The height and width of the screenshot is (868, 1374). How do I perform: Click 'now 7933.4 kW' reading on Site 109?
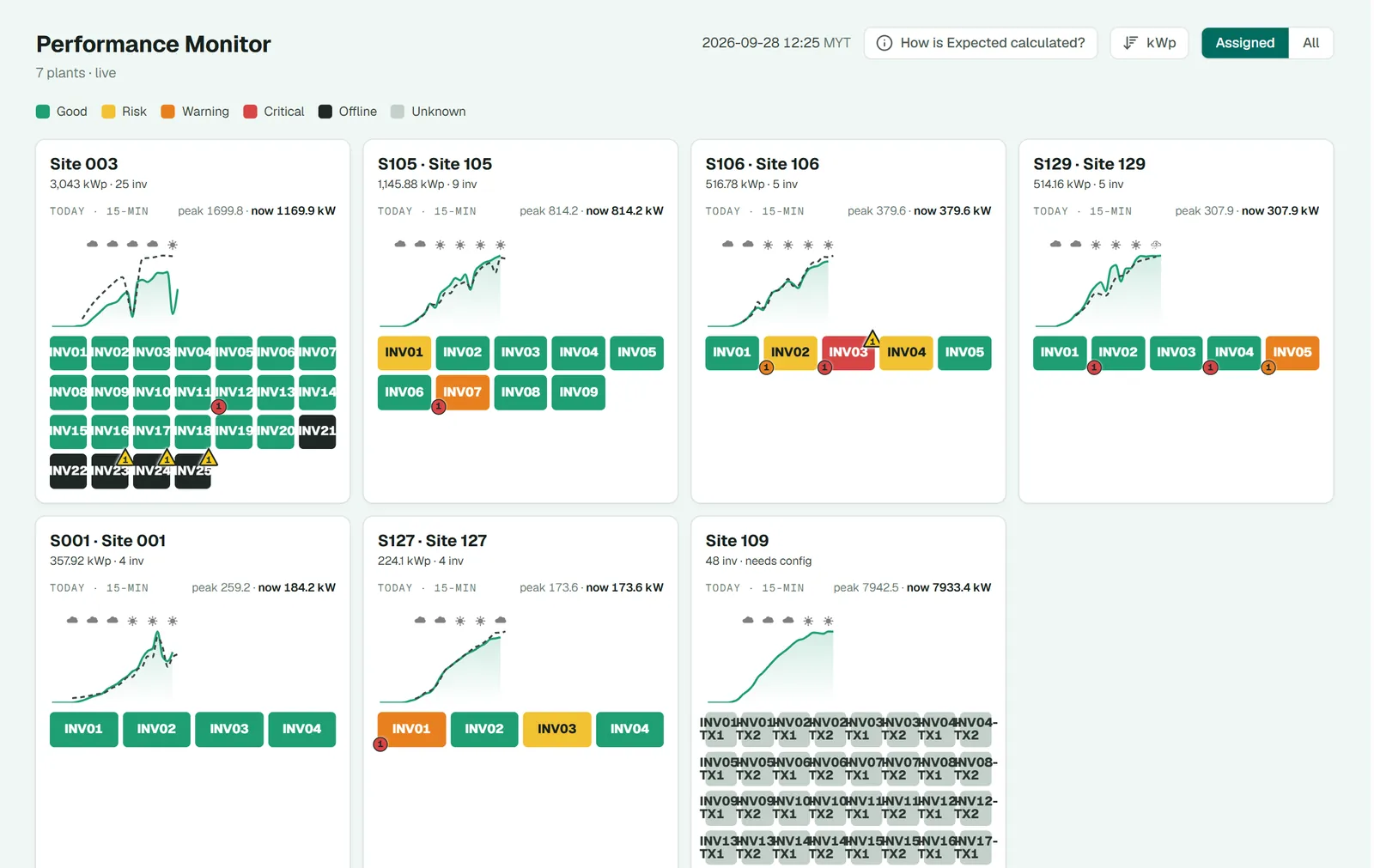point(949,588)
